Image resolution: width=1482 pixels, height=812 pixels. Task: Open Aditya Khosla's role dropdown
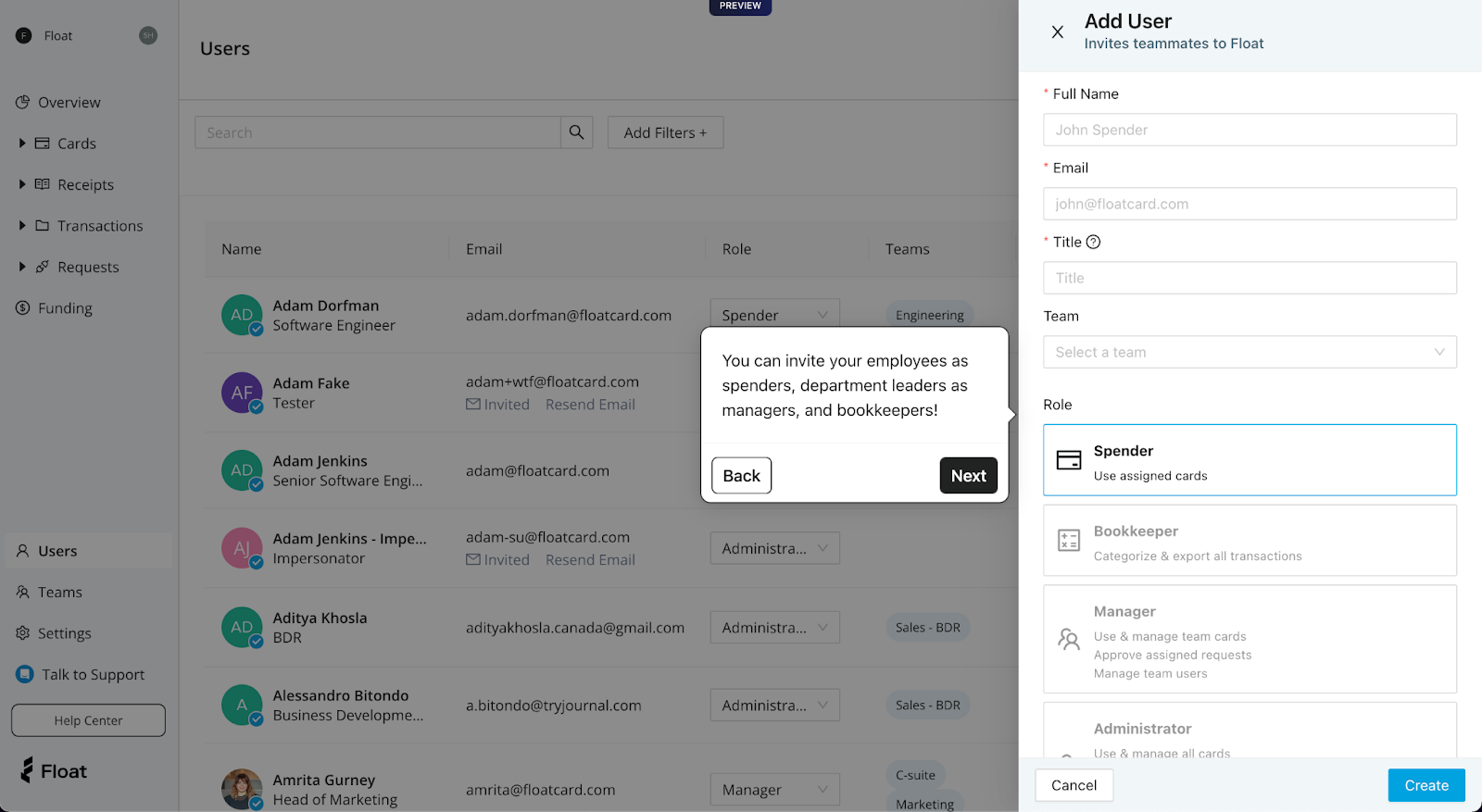pos(774,627)
